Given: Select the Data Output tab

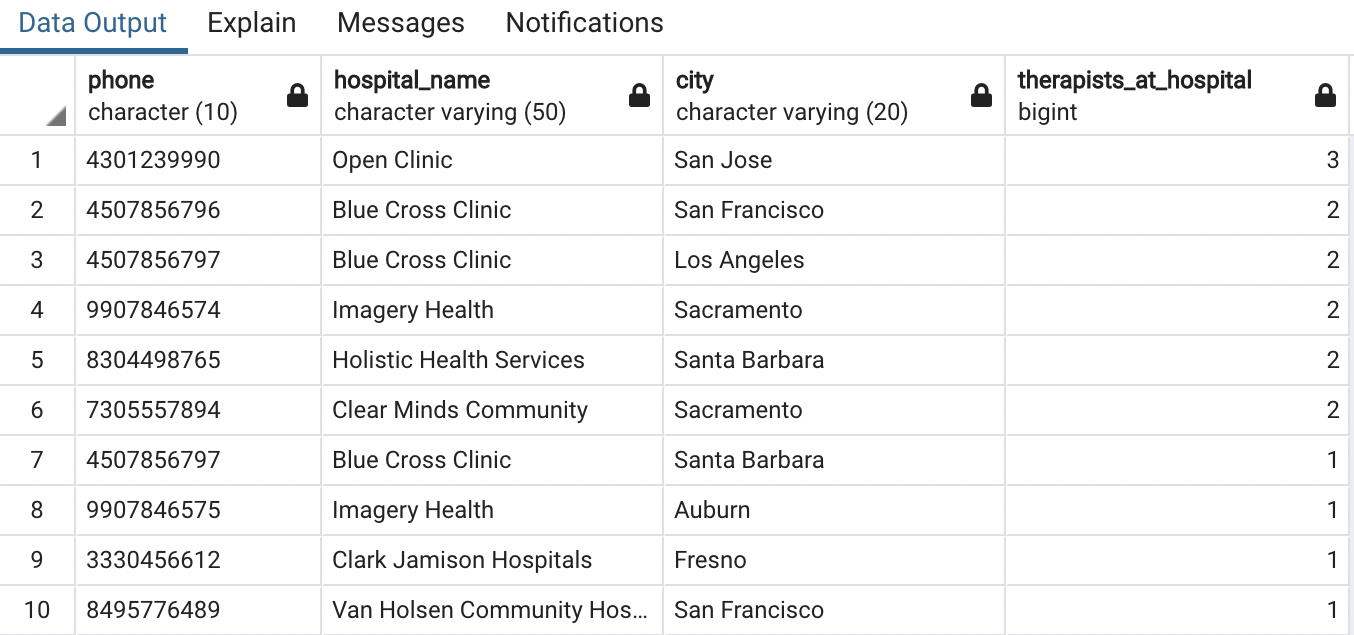Looking at the screenshot, I should pyautogui.click(x=93, y=23).
